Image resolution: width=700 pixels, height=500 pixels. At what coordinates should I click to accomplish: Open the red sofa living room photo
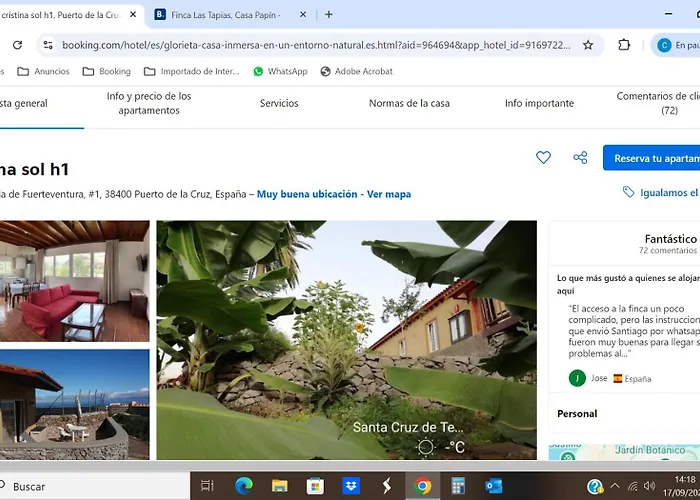74,281
